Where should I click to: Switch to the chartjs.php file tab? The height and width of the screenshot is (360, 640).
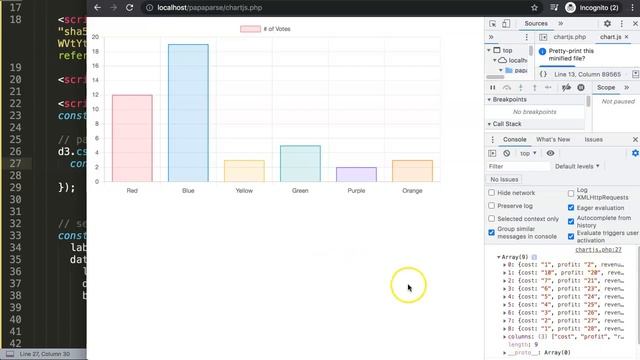pos(569,37)
